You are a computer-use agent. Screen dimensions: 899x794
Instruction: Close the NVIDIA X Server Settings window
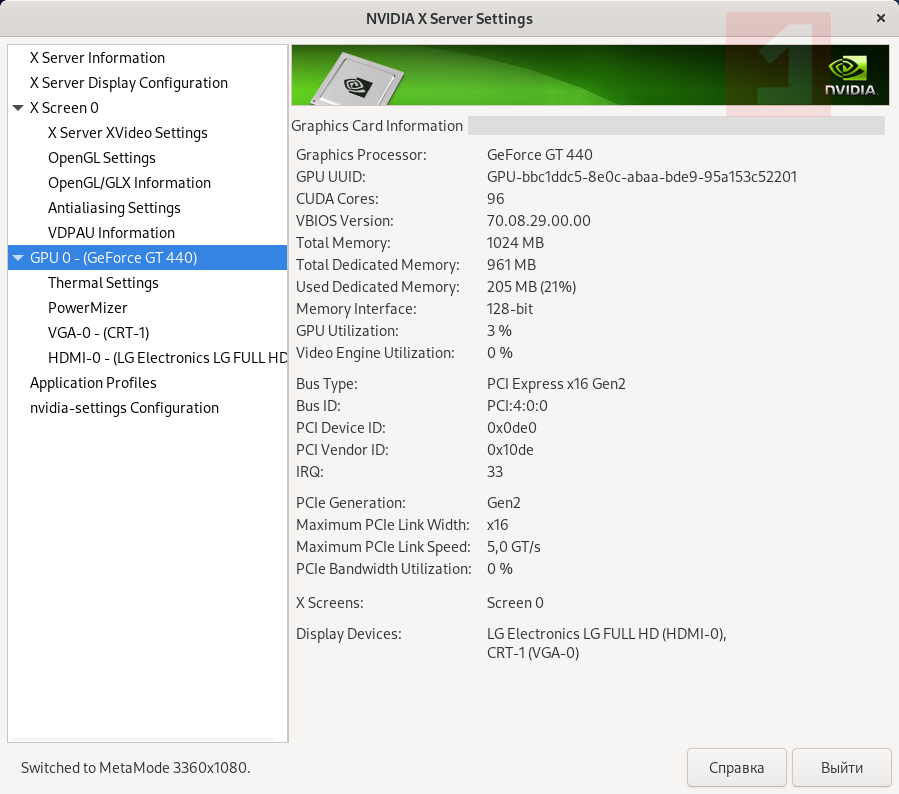[880, 18]
